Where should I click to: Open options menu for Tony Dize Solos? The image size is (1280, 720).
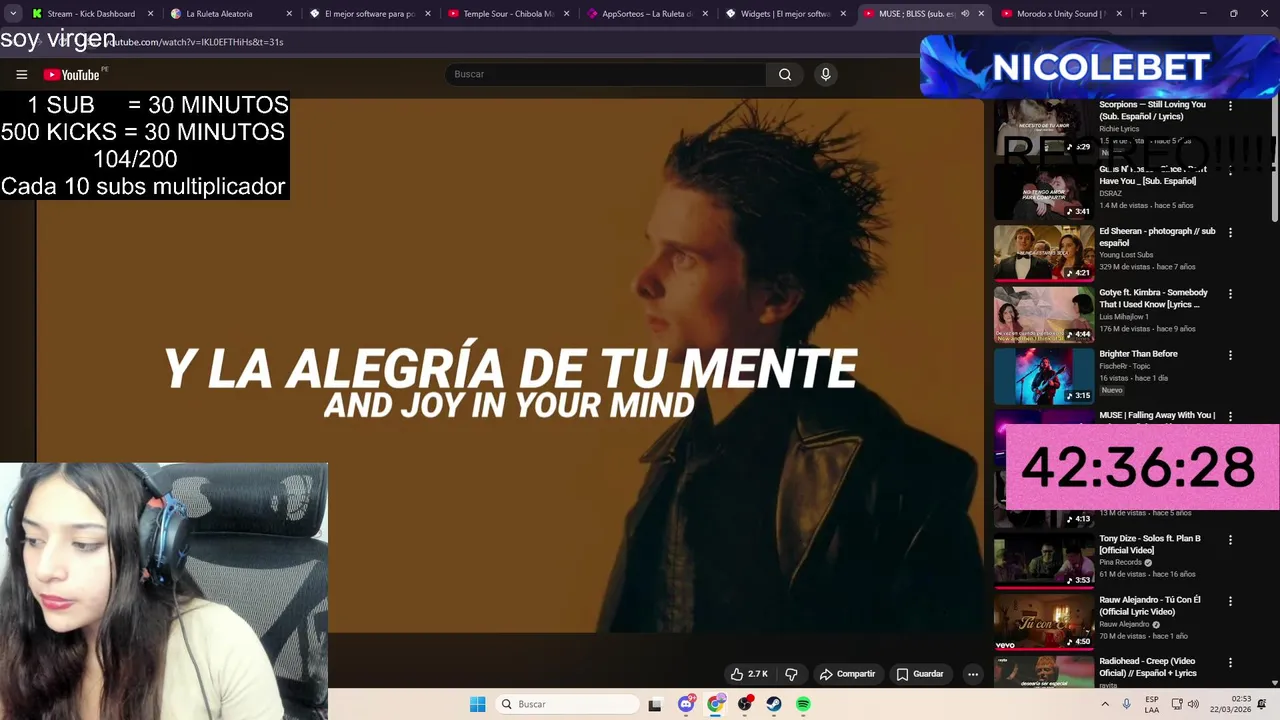point(1230,540)
